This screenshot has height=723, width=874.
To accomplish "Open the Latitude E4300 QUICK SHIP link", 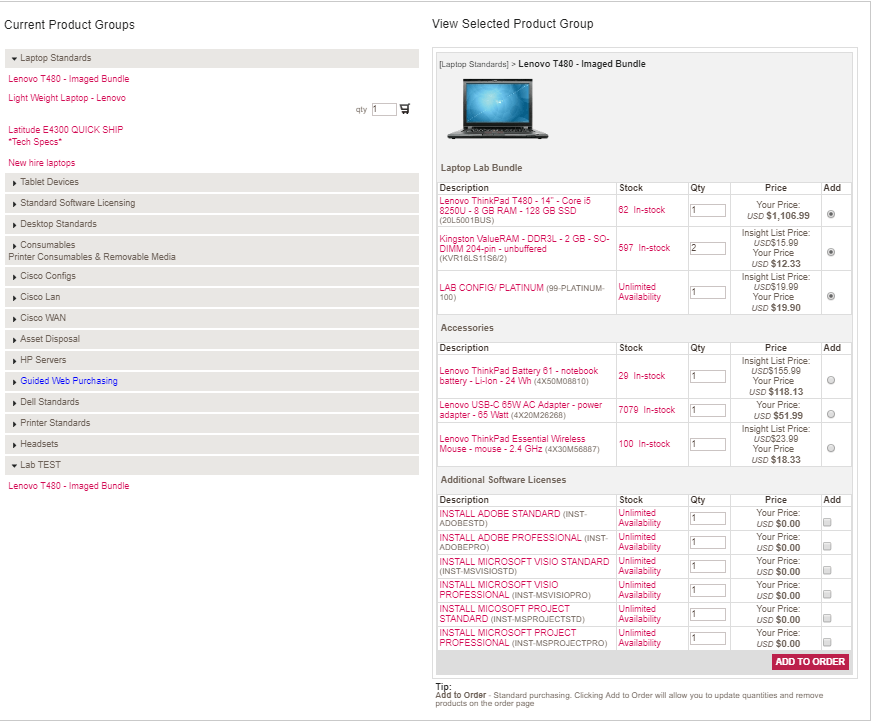I will coord(66,130).
